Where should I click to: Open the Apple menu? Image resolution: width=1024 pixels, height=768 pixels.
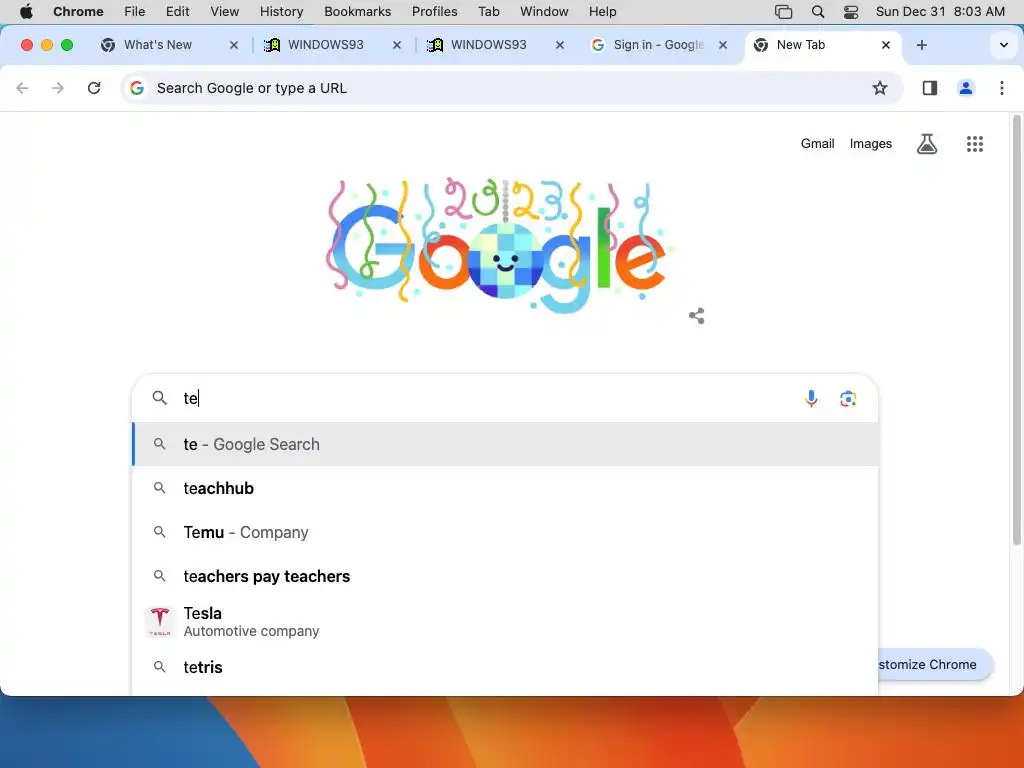[26, 12]
